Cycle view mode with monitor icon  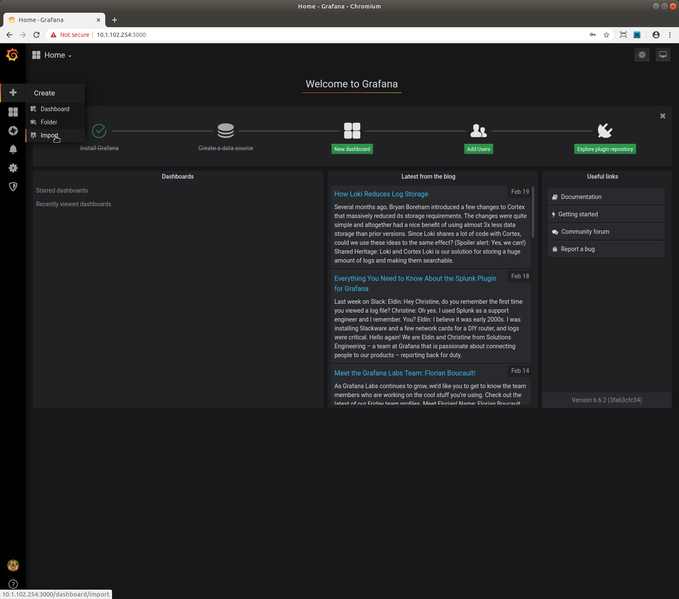point(663,55)
